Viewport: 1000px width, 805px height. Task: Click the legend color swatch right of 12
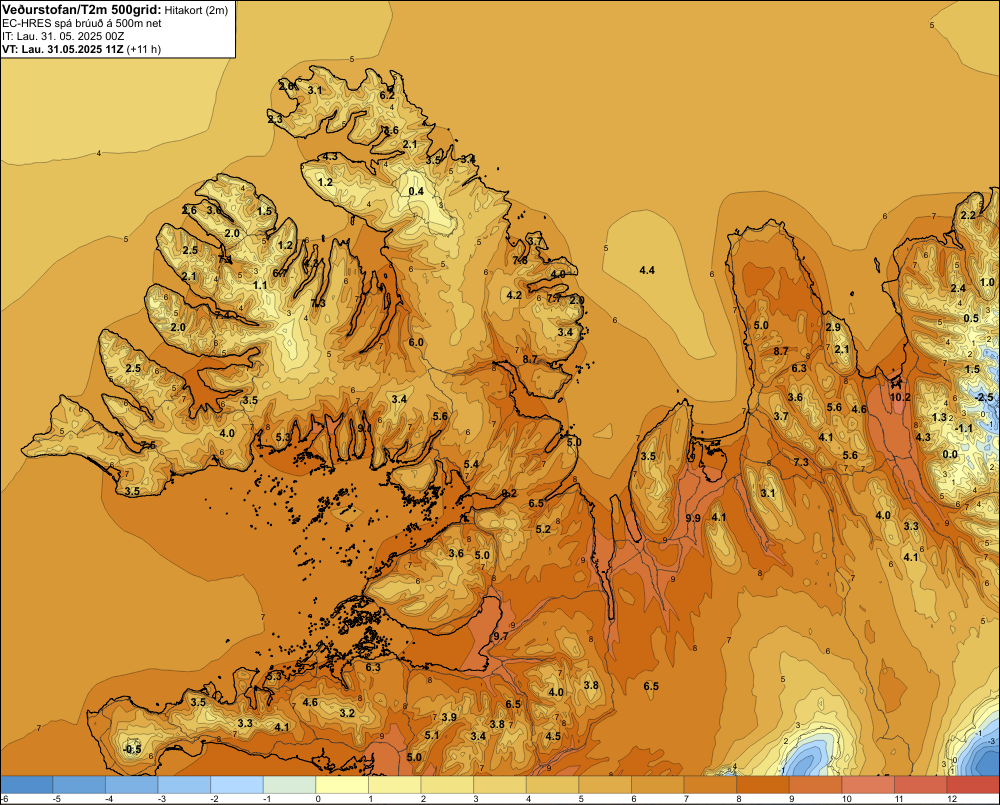[973, 784]
